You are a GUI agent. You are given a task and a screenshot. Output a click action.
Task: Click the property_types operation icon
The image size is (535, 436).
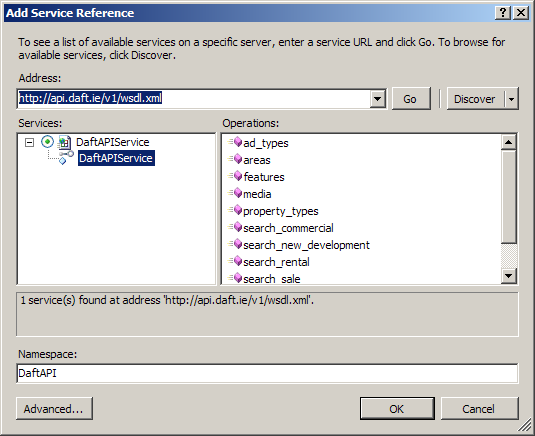click(x=235, y=210)
